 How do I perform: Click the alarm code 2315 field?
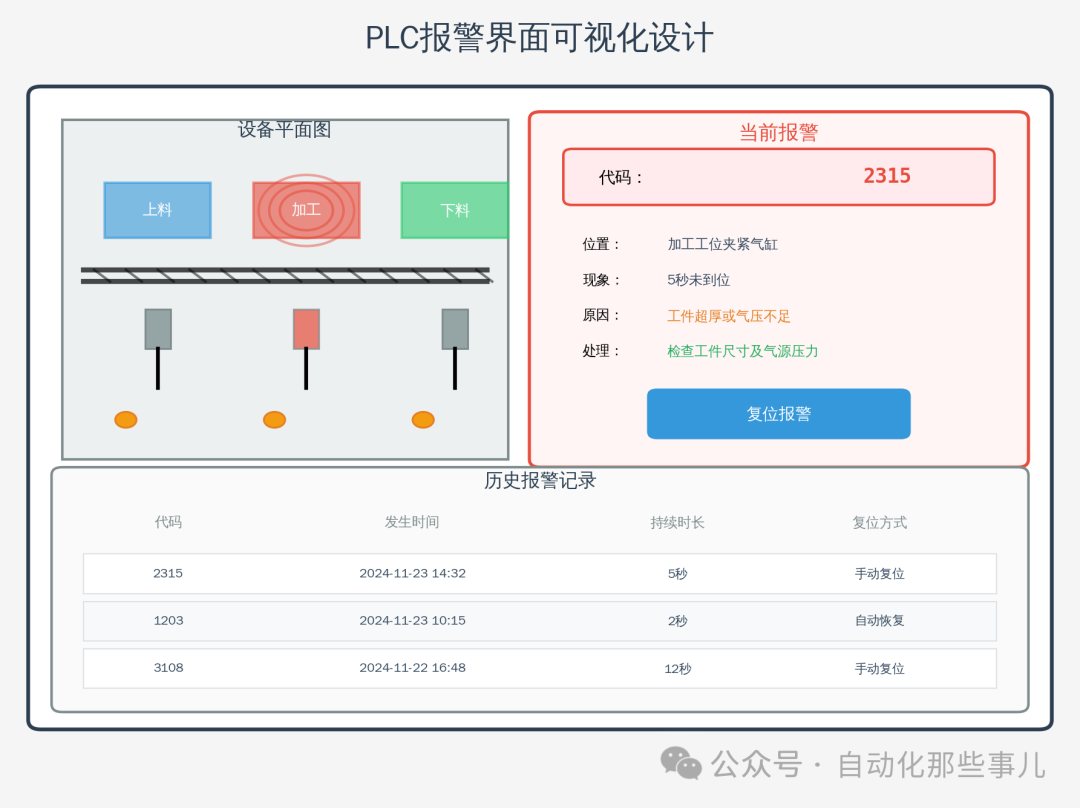coord(778,177)
